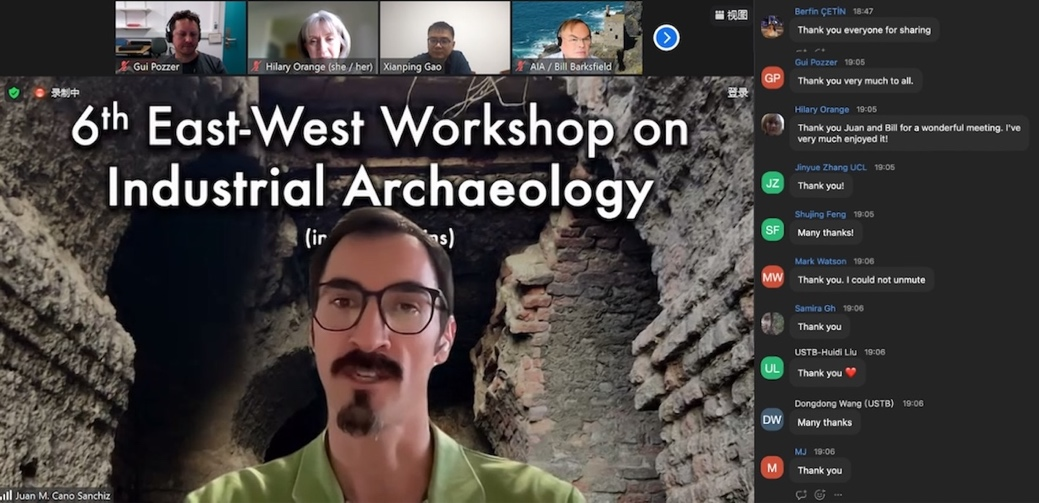Click the 登录 sign-in link
The image size is (1039, 503).
click(x=738, y=93)
